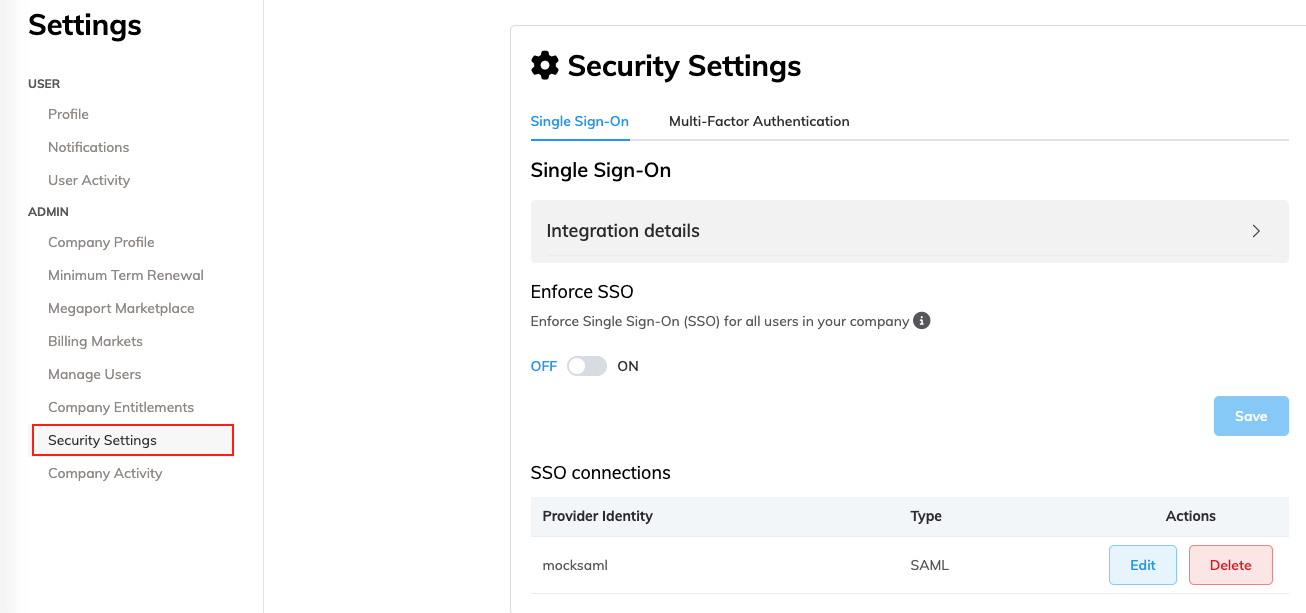Open Profile settings in the sidebar
Viewport: 1306px width, 613px height.
pos(68,114)
